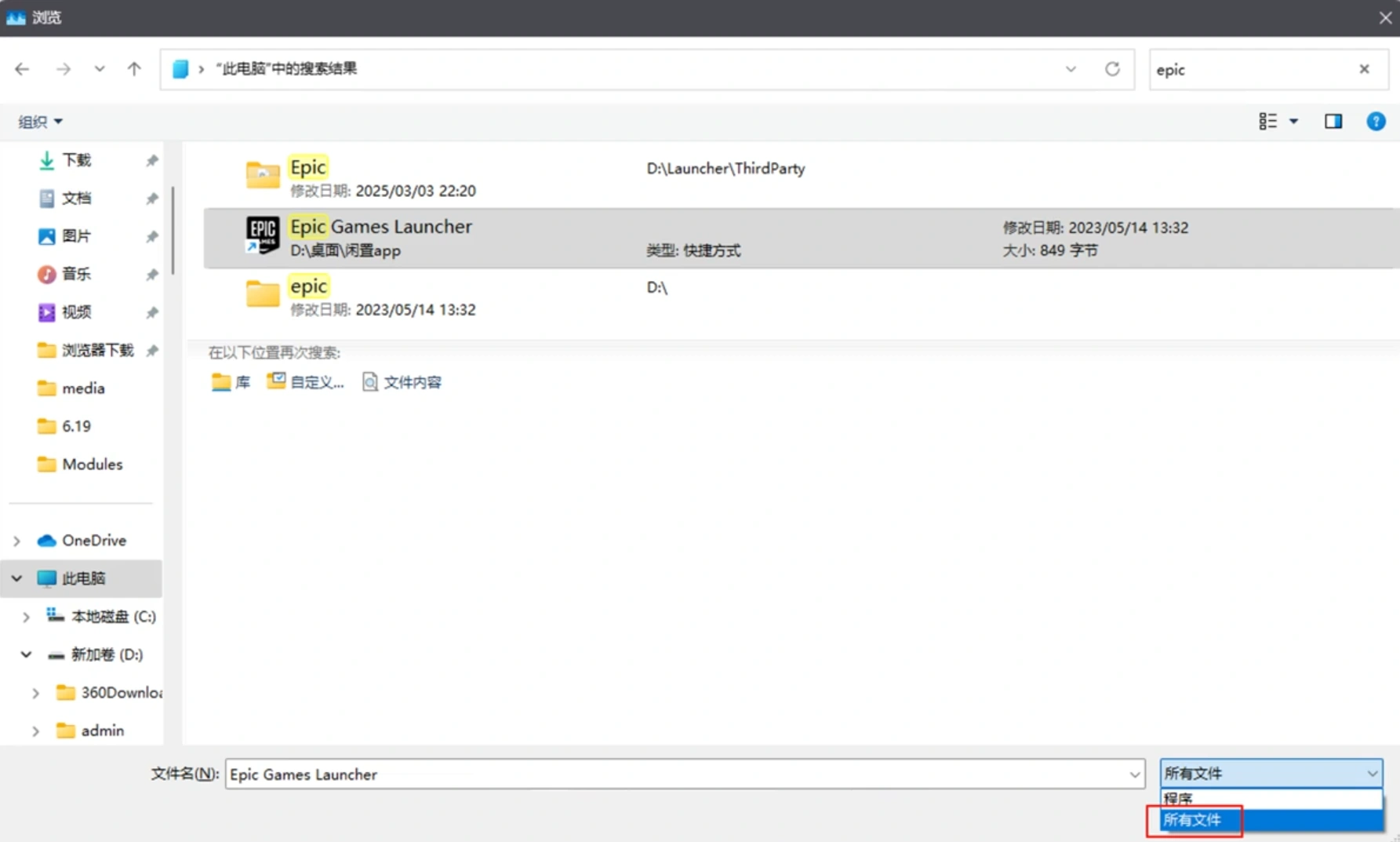Close the 浏览 dialog window
1400x842 pixels.
coord(1385,17)
